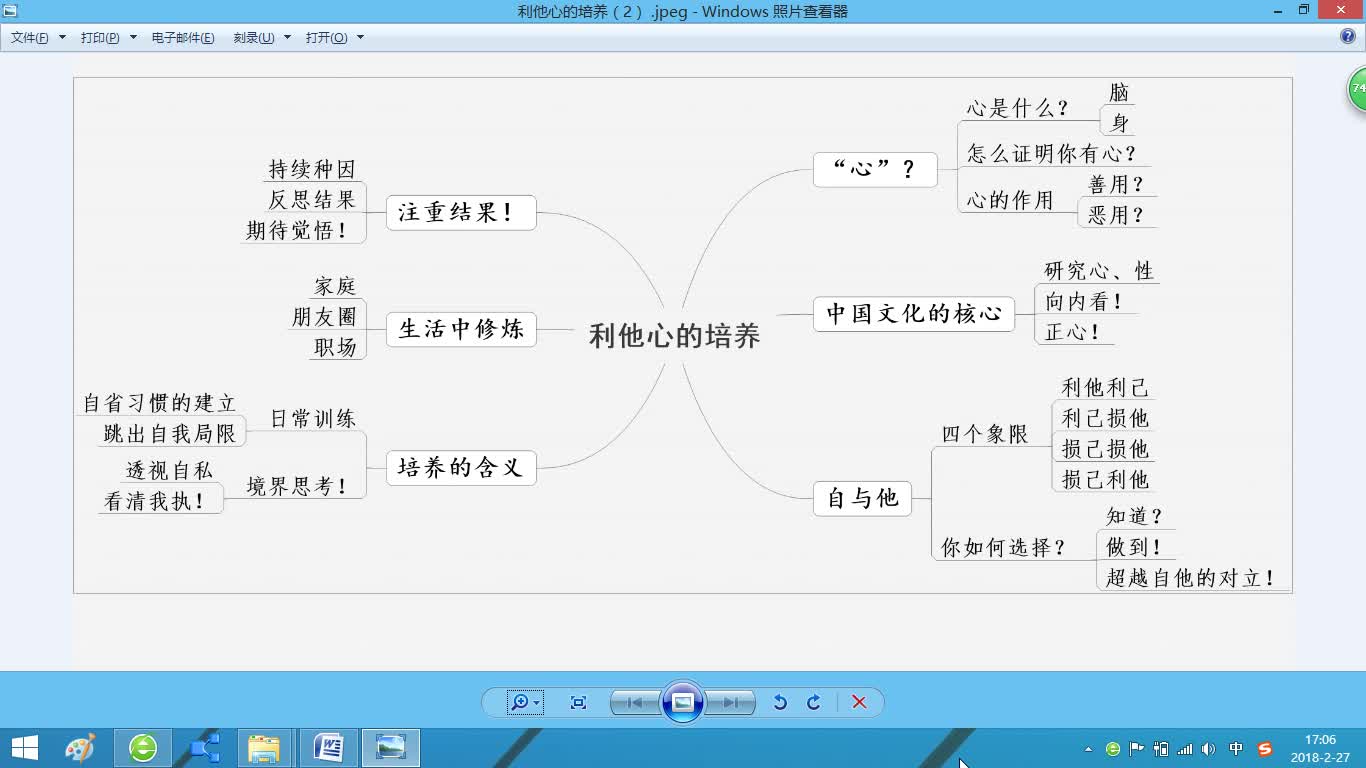Open the 文件(F) menu

point(37,37)
